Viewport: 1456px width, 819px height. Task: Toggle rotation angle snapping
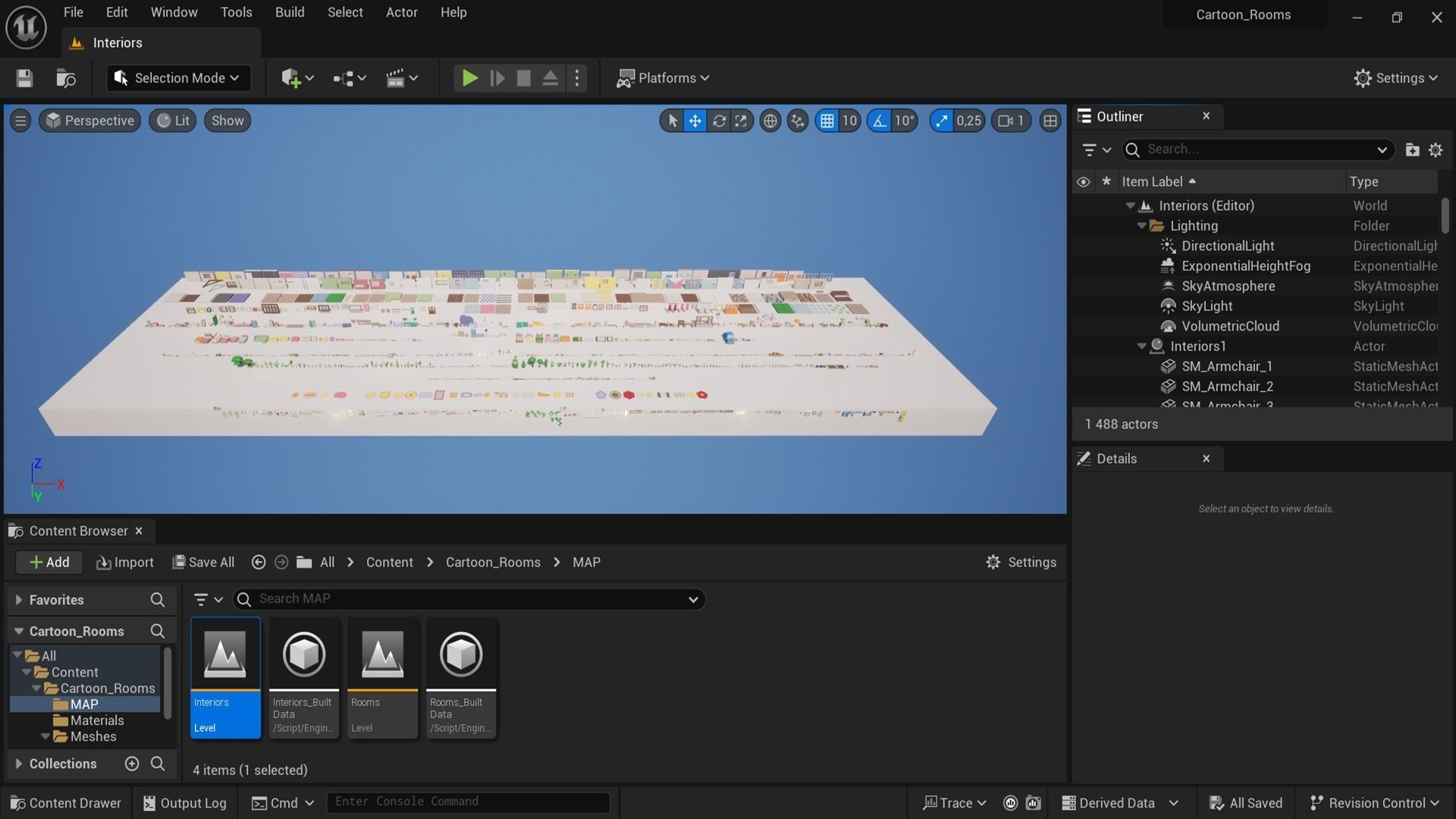pyautogui.click(x=879, y=121)
